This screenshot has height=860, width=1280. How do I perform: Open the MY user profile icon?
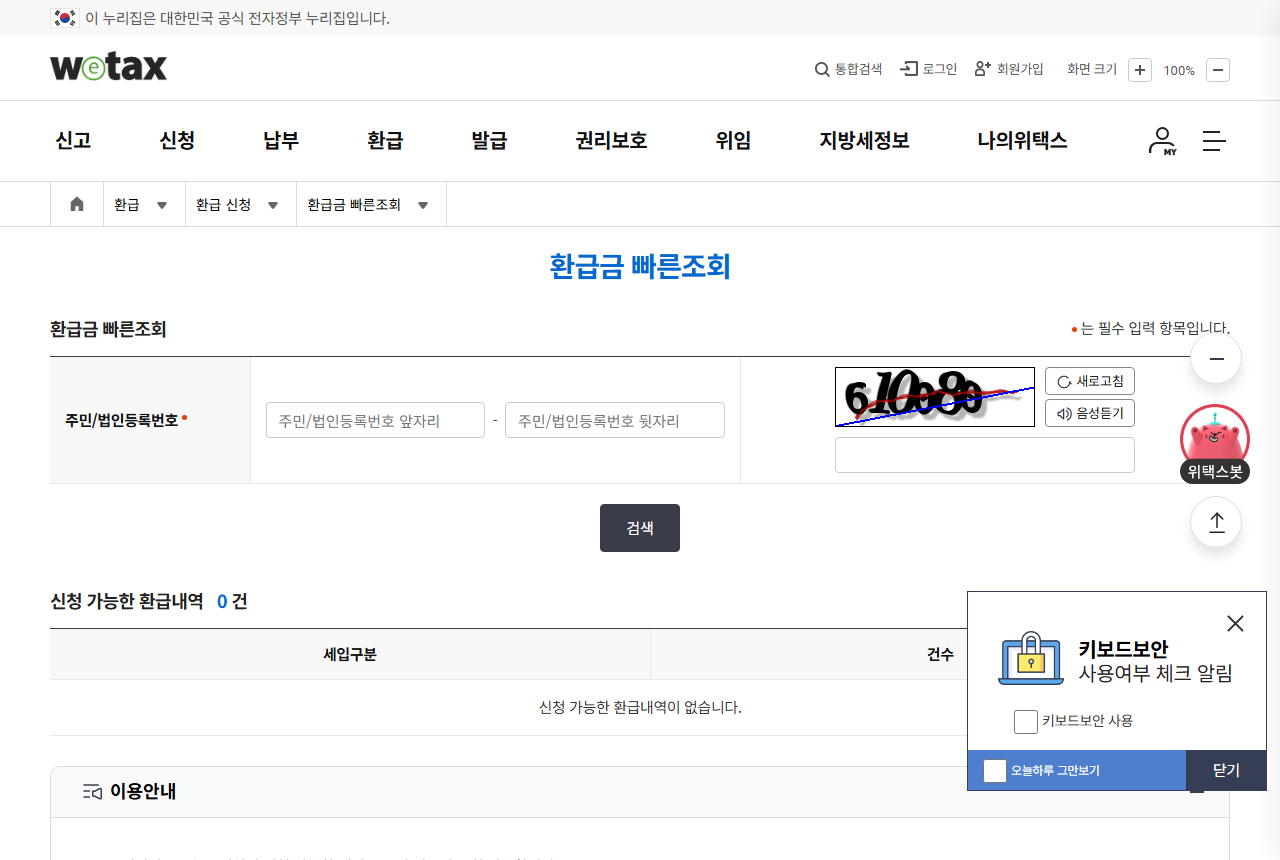1162,141
